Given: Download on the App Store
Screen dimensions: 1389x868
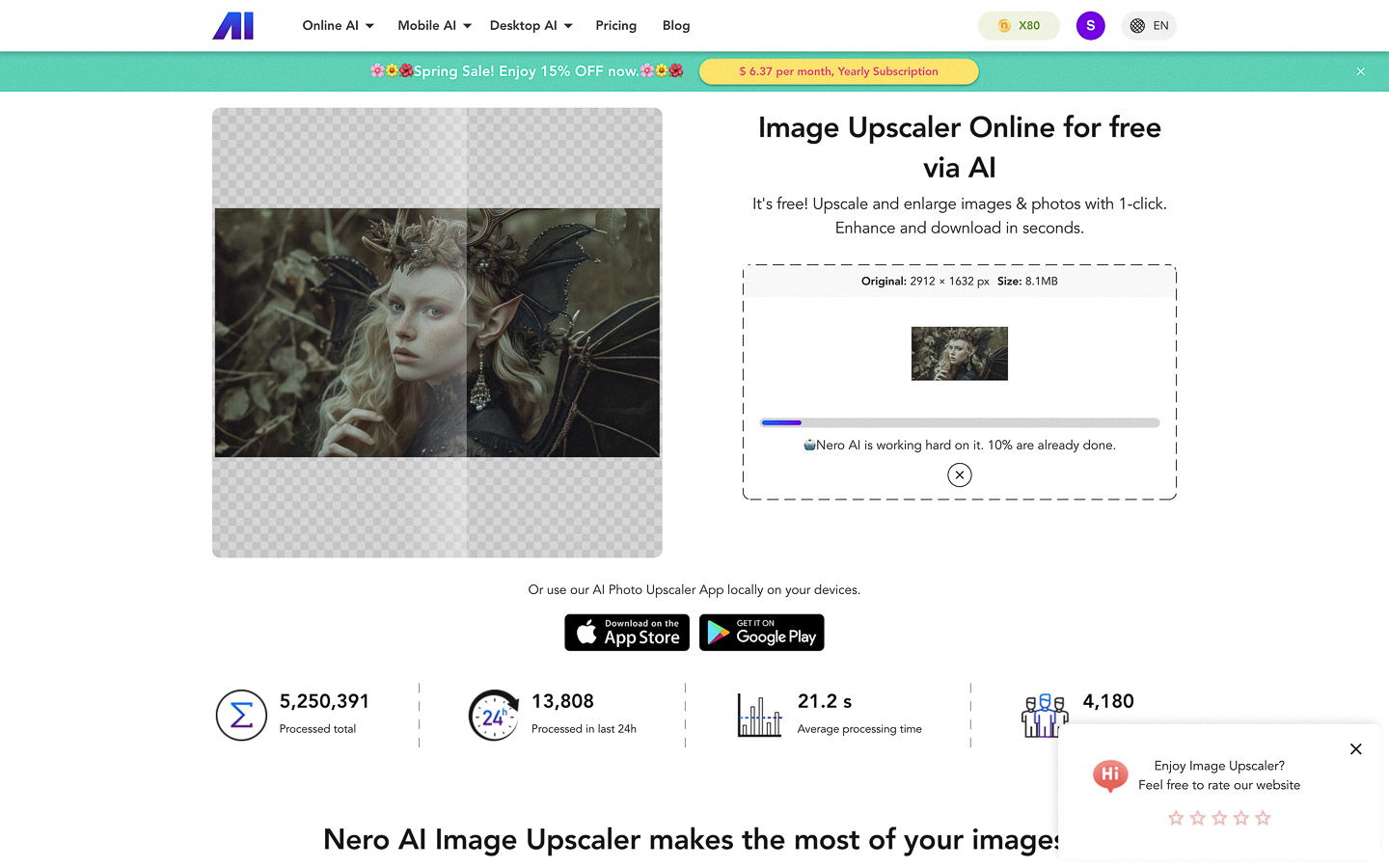Looking at the screenshot, I should coord(627,633).
